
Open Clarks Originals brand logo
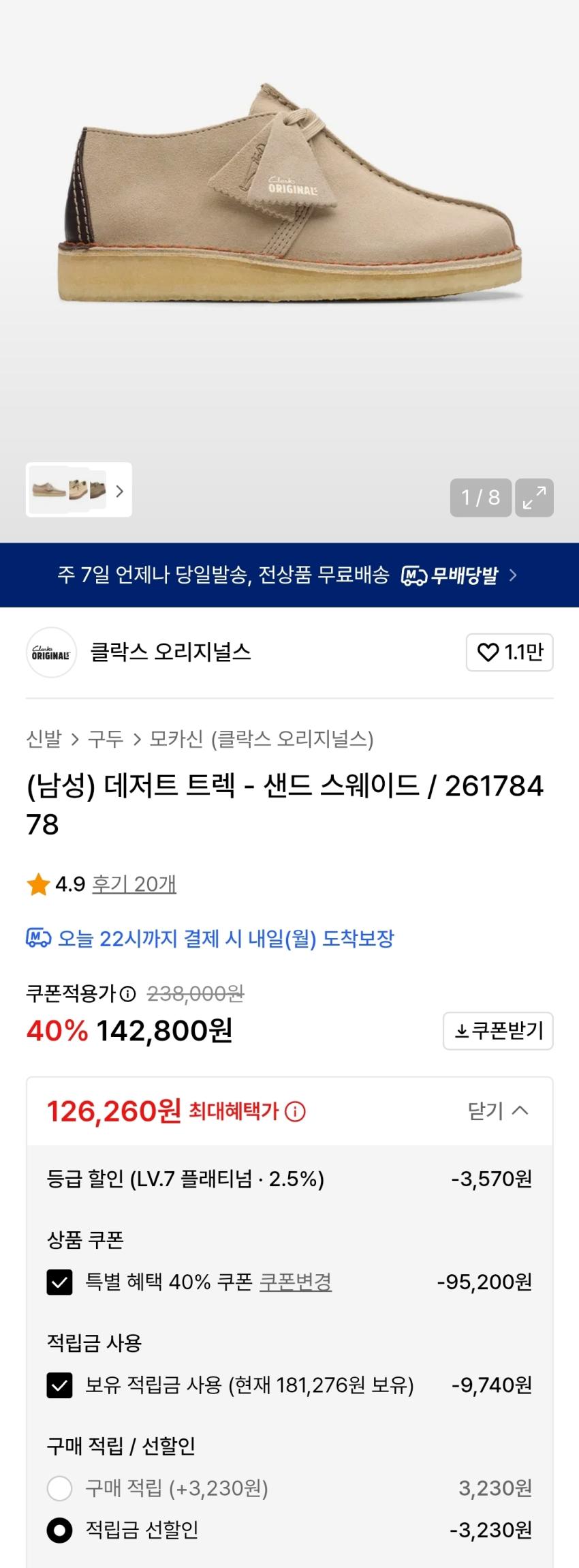pyautogui.click(x=51, y=652)
